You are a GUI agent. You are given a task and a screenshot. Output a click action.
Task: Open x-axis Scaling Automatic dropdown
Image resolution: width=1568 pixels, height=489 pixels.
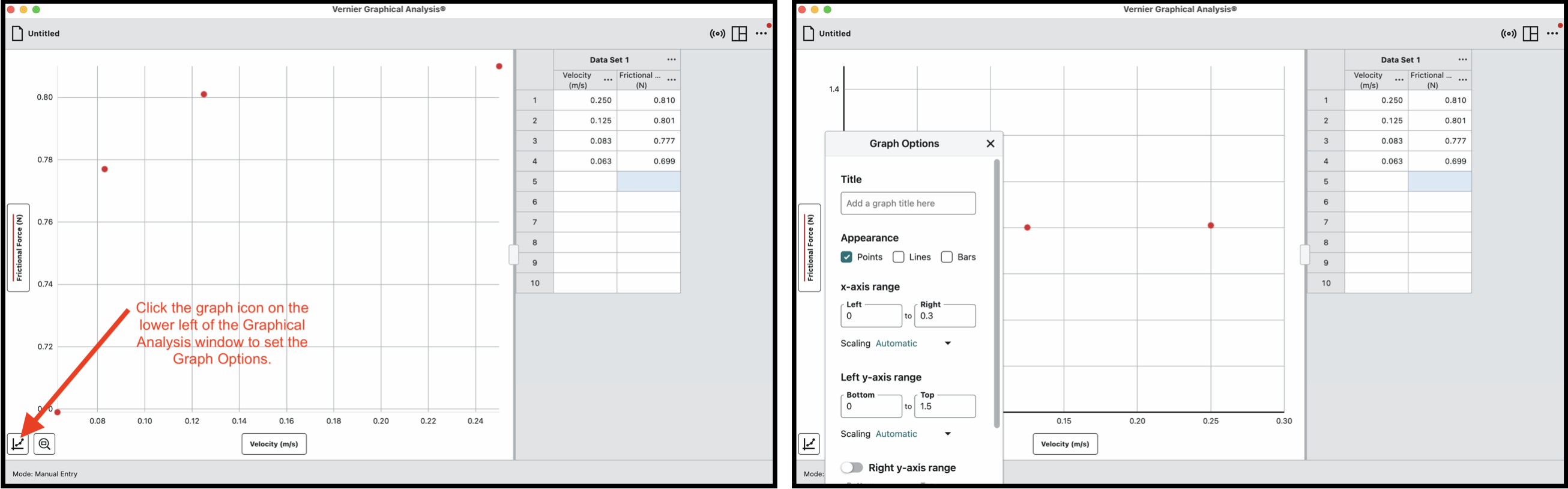click(913, 344)
